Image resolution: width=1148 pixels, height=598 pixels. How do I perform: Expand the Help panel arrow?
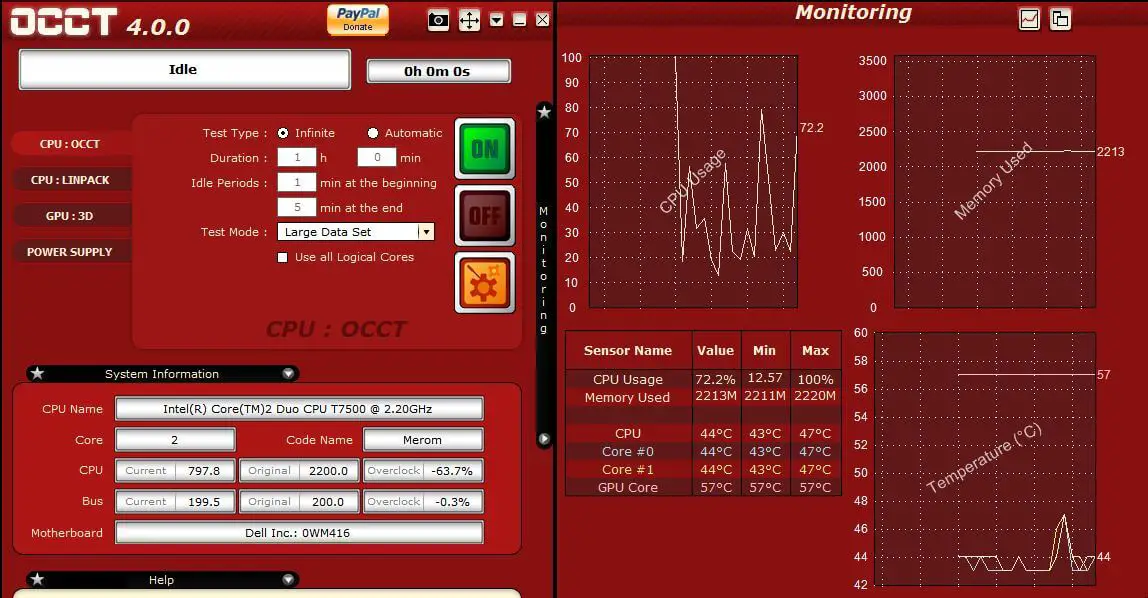[288, 580]
